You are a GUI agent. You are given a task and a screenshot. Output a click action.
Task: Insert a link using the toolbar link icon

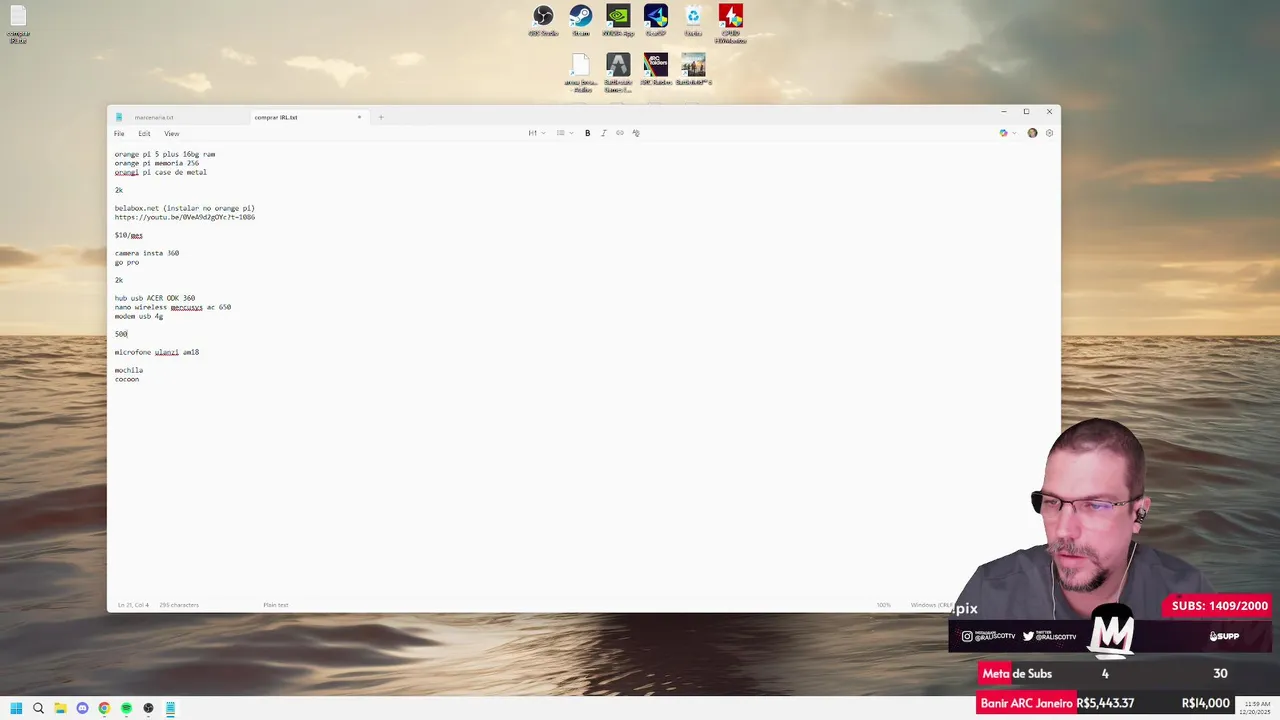click(x=619, y=133)
